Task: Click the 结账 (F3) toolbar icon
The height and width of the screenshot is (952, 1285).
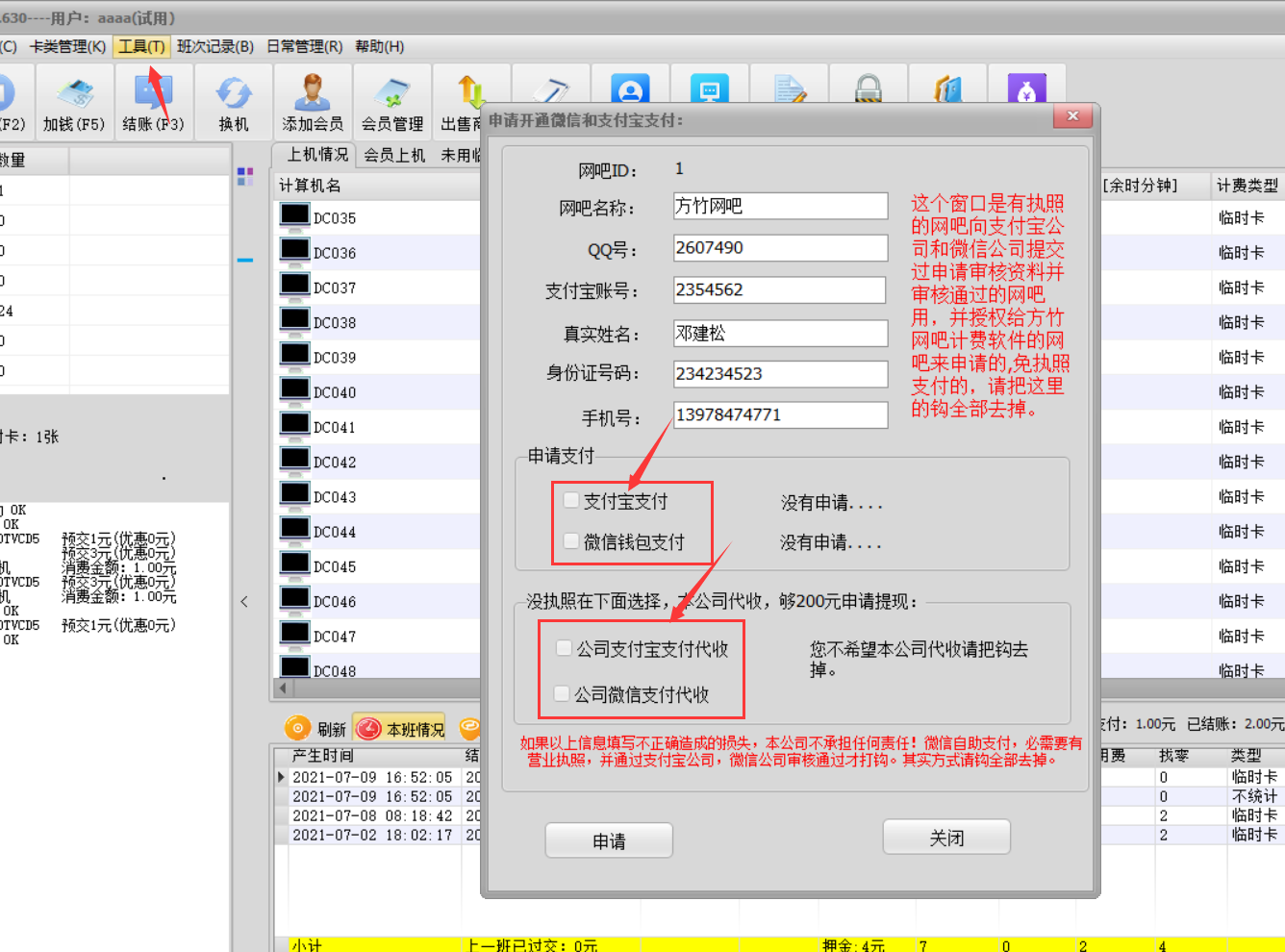Action: tap(153, 95)
